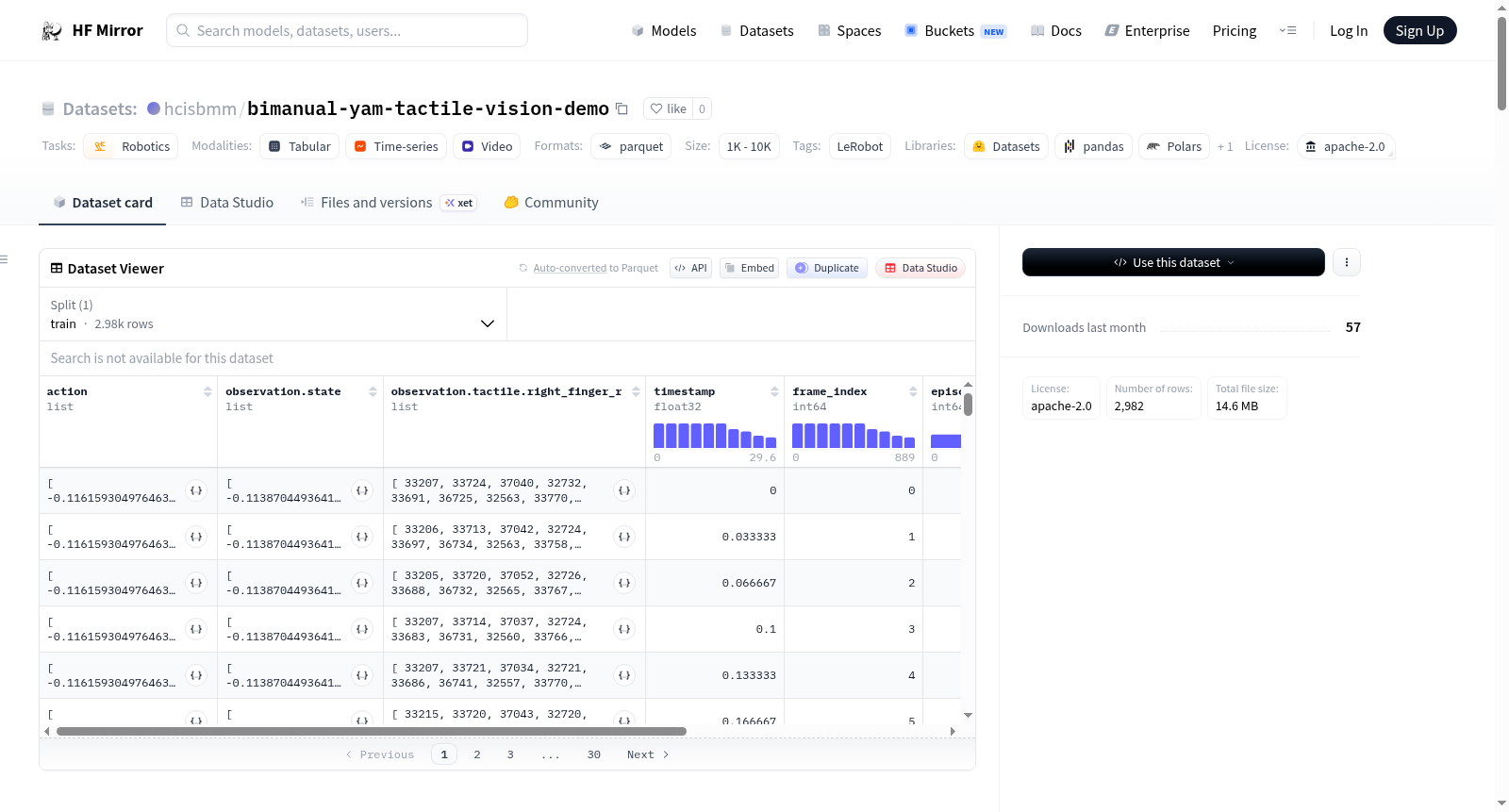Click the Duplicate button

tap(827, 268)
